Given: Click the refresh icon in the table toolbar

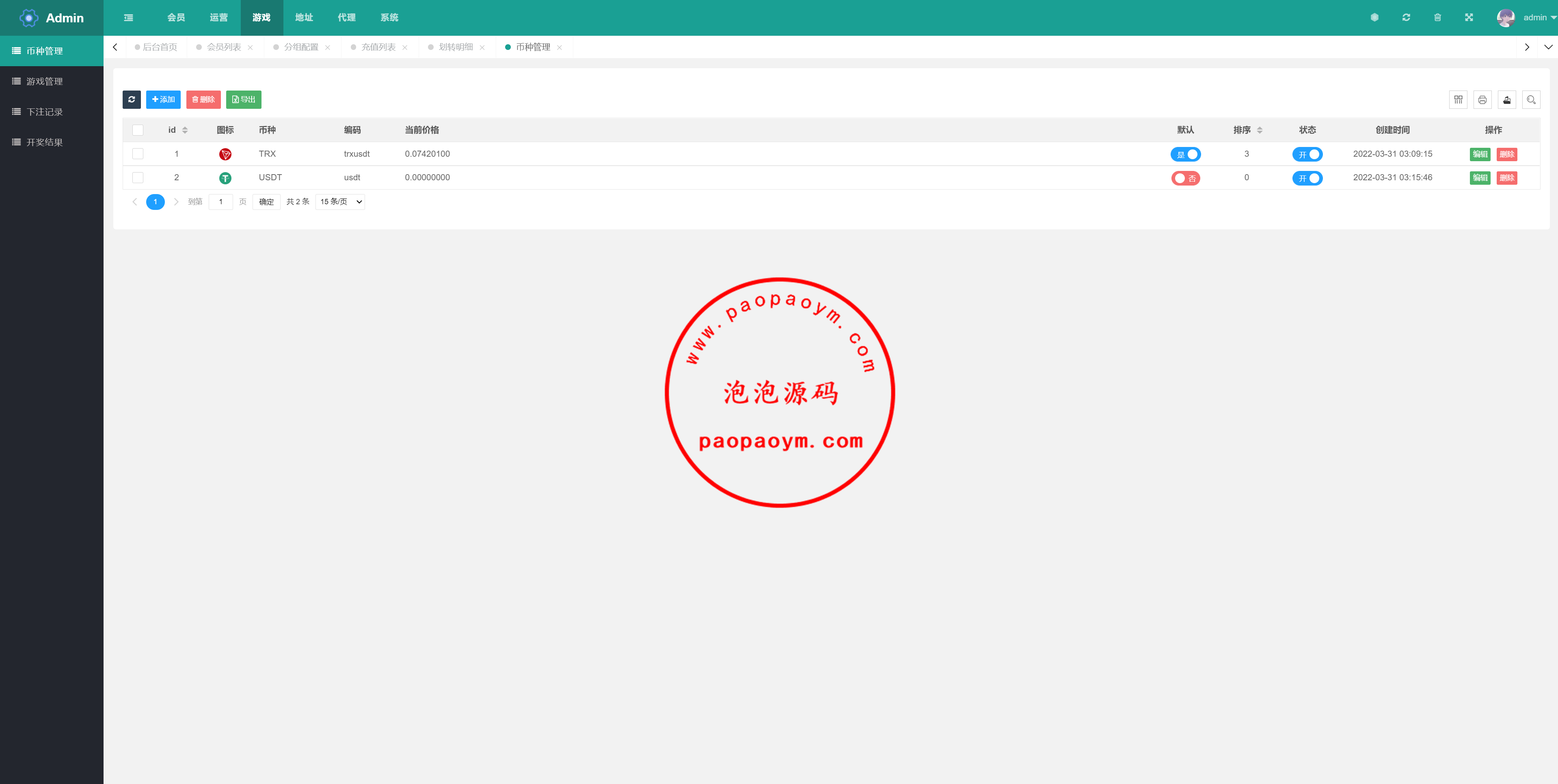Looking at the screenshot, I should click(131, 99).
